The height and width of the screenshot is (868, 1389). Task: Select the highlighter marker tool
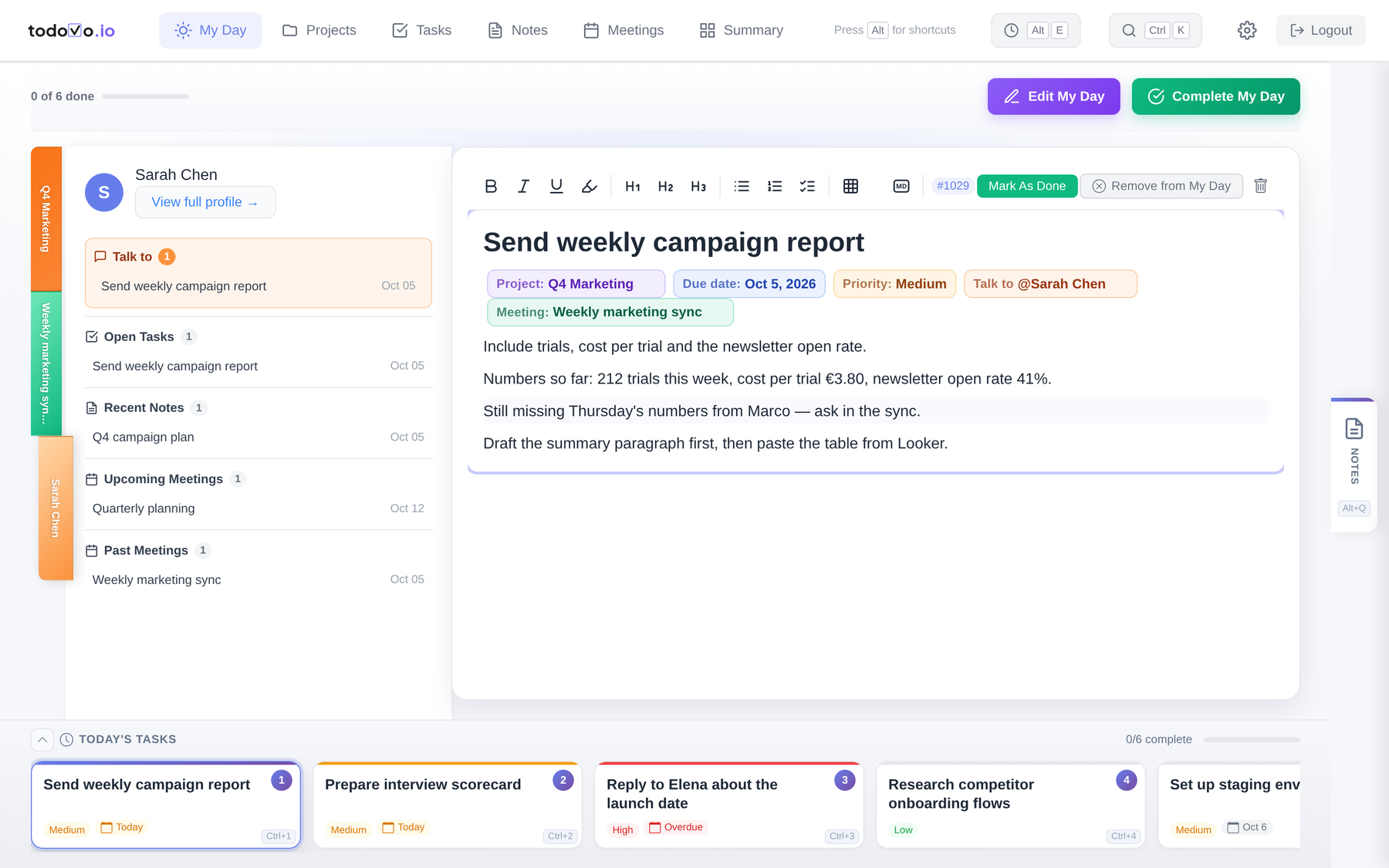[590, 186]
